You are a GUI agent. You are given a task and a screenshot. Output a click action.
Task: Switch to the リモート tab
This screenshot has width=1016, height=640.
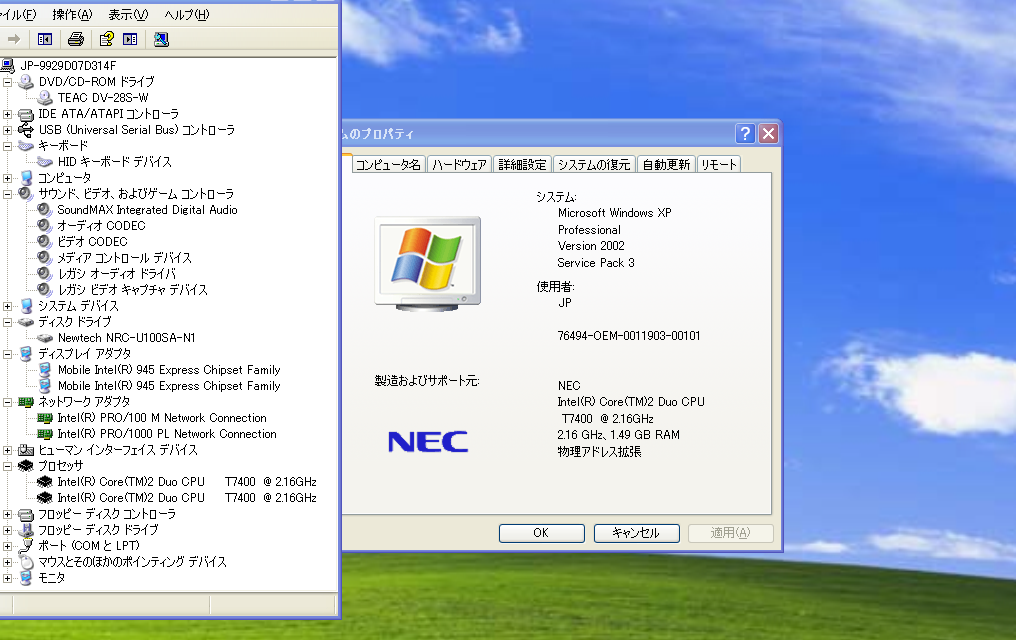tap(719, 165)
